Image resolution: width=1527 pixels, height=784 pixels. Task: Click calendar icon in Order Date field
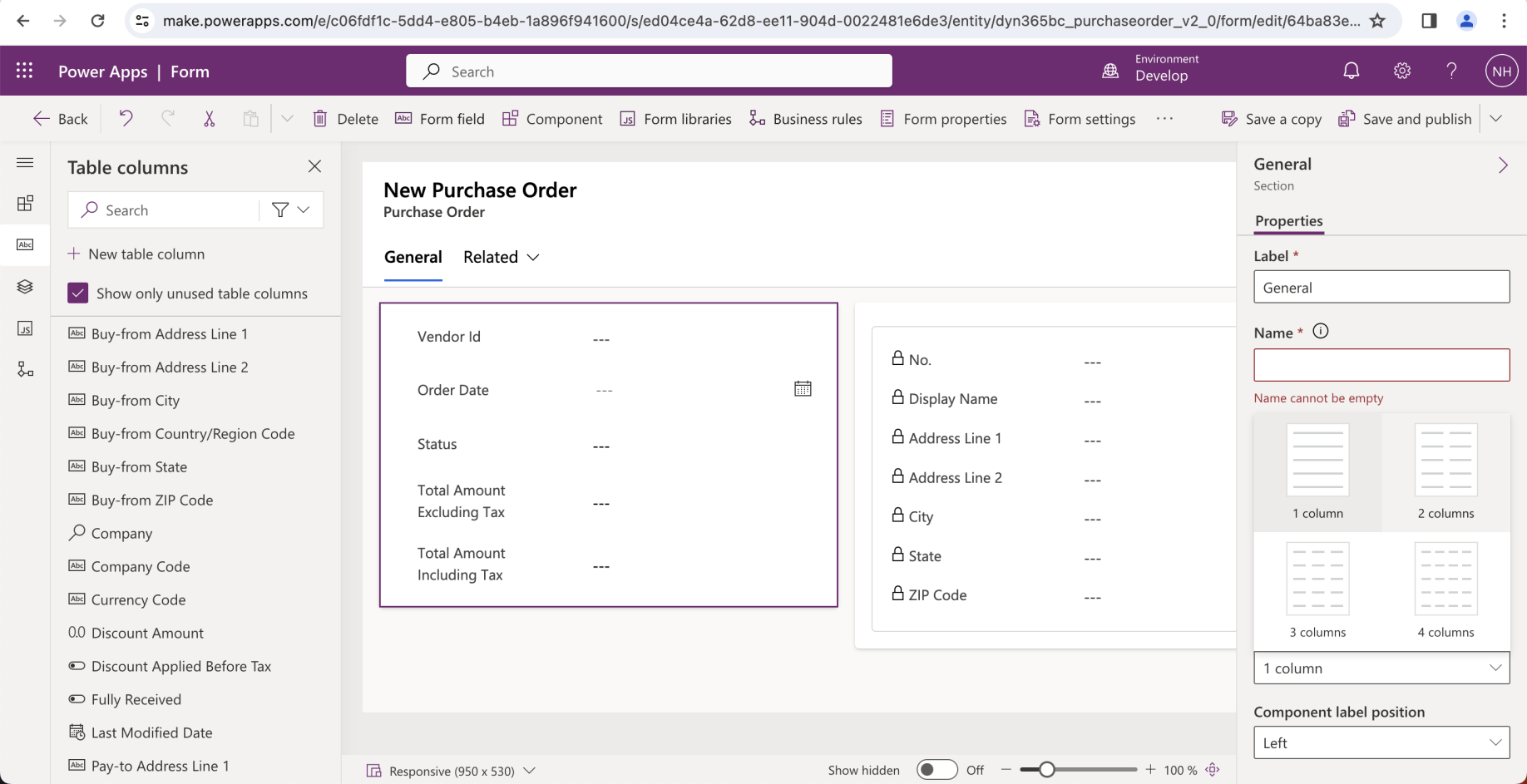[803, 389]
